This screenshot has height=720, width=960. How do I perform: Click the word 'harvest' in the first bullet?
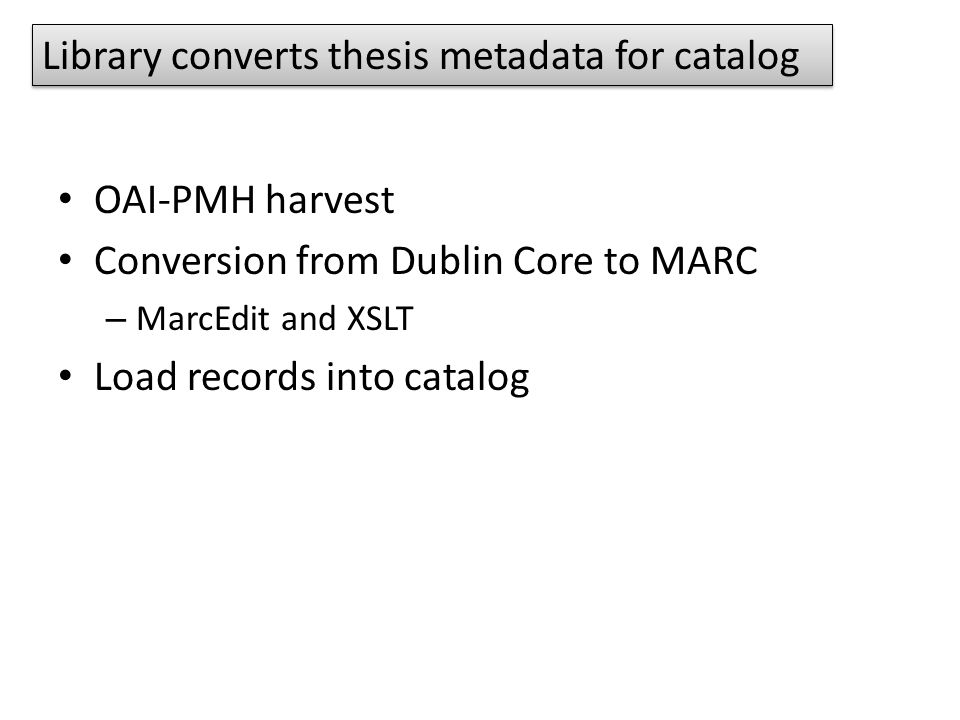pyautogui.click(x=330, y=200)
